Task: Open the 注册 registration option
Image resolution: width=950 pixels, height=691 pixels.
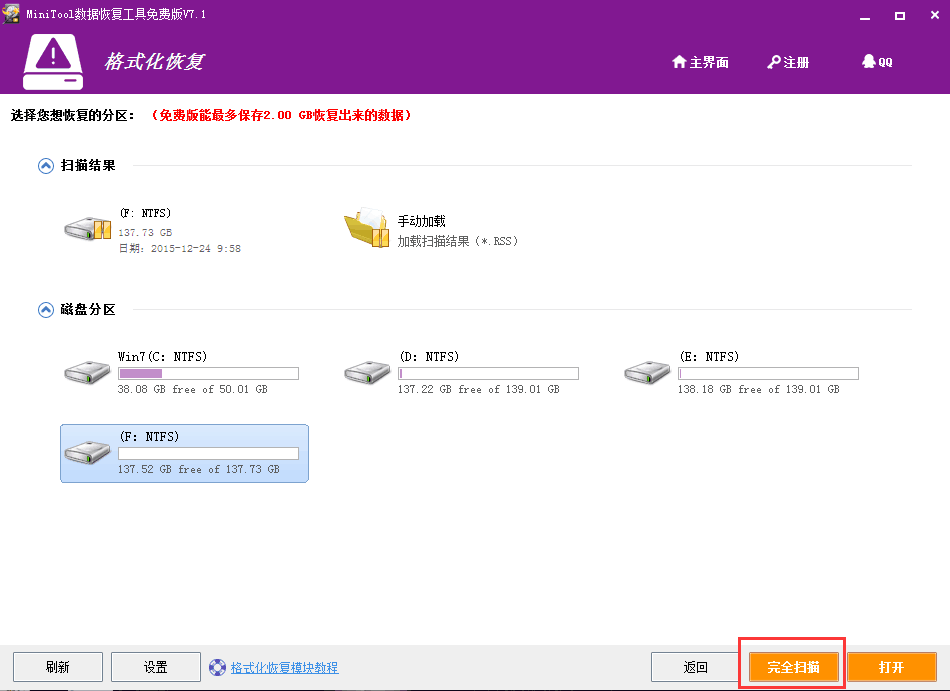Action: 788,62
